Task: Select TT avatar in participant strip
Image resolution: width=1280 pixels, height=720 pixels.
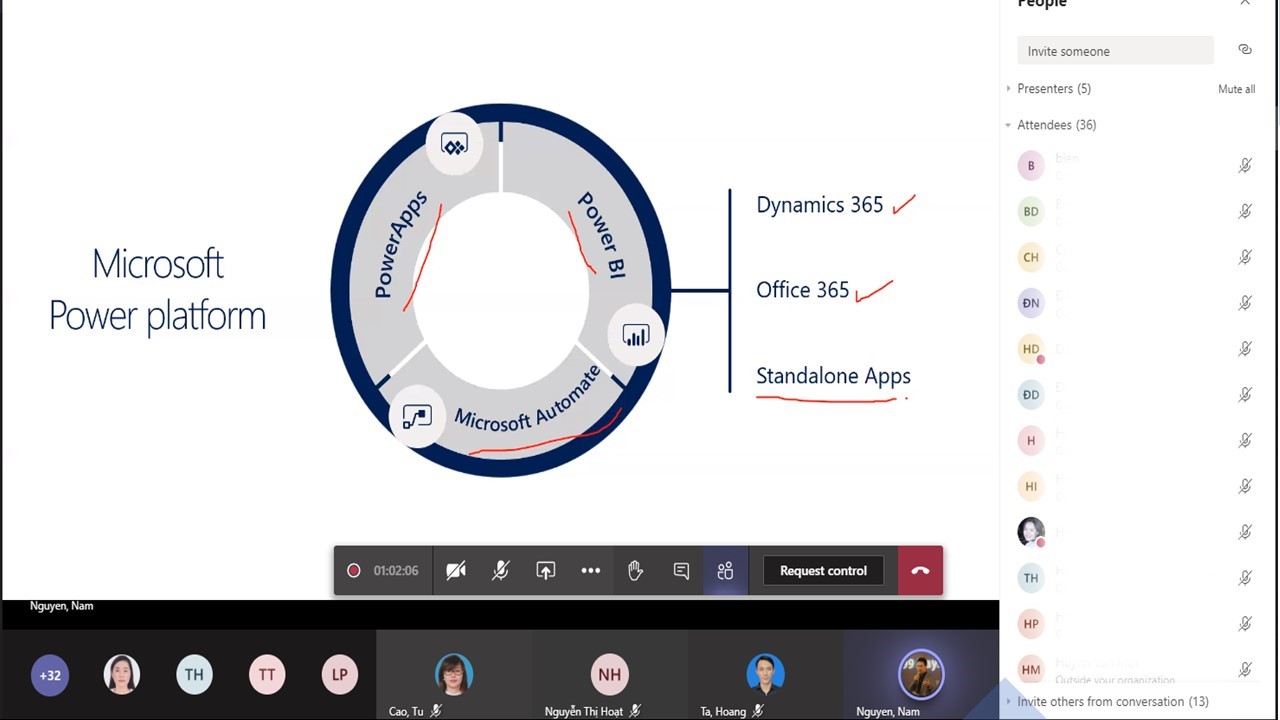Action: 267,675
